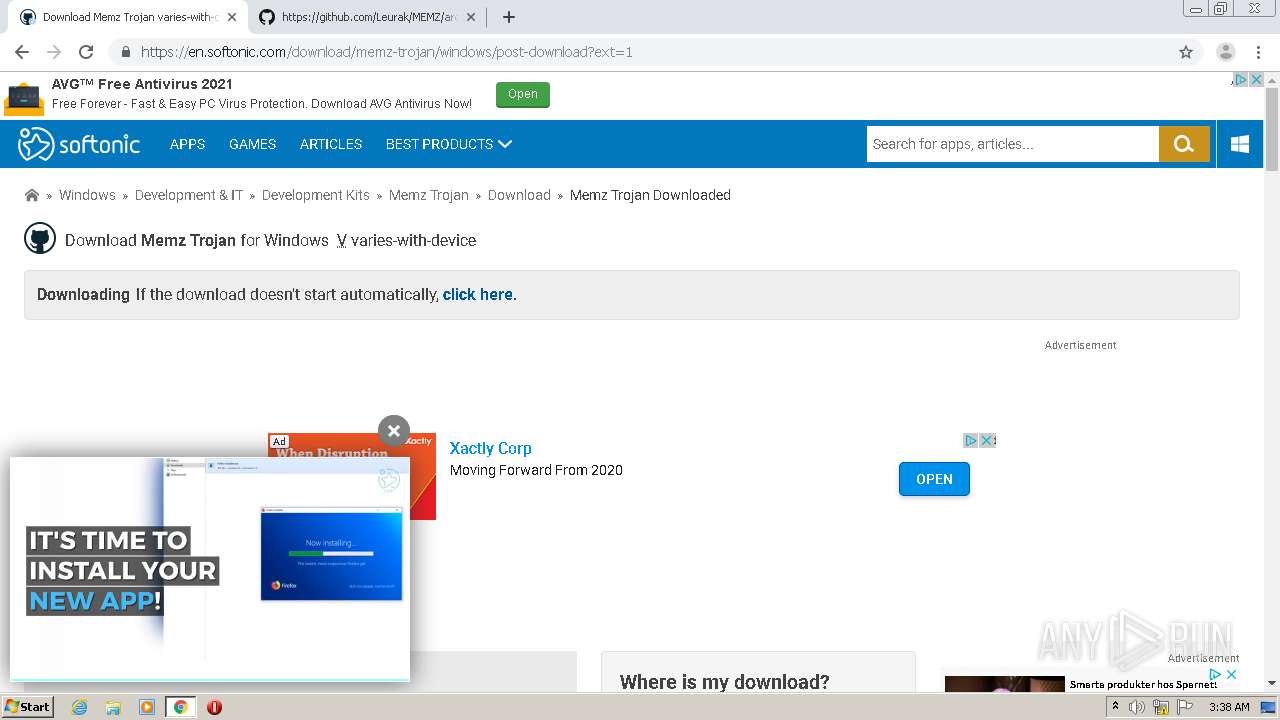View site info via padlock icon
Viewport: 1280px width, 720px height.
(x=125, y=52)
